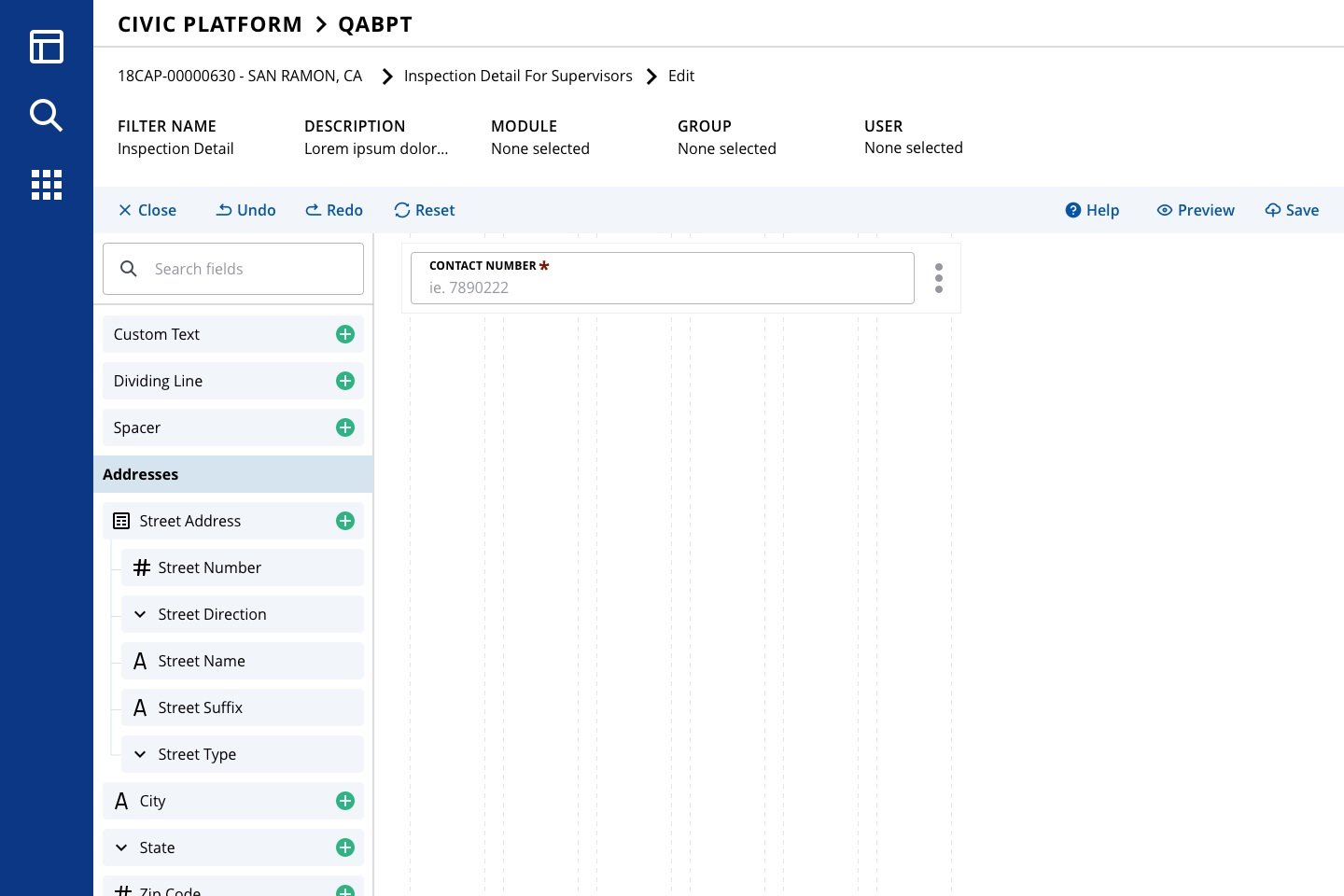Click the 'Lorem ipsum dolor...' description
1344x896 pixels.
(x=376, y=148)
